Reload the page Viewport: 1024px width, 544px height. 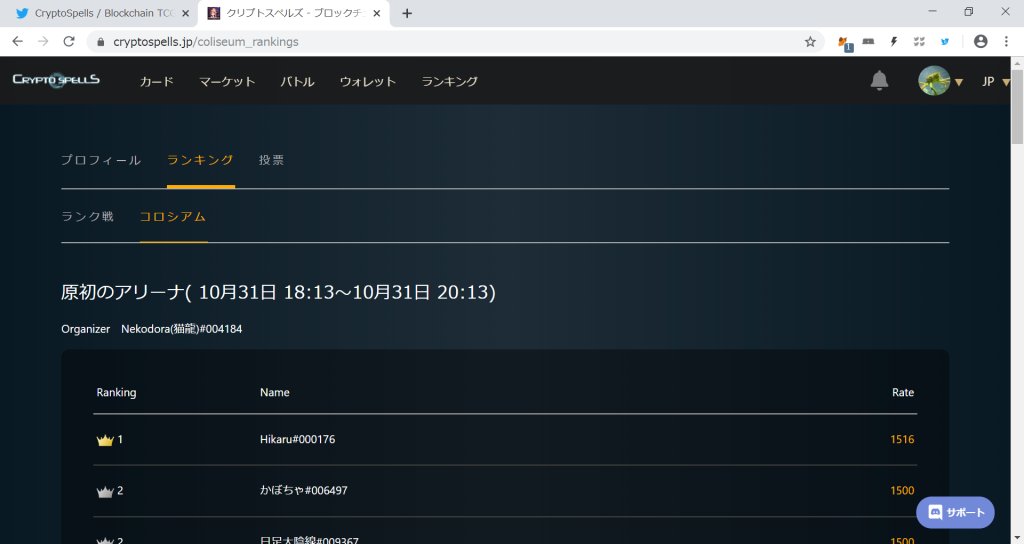[x=69, y=42]
